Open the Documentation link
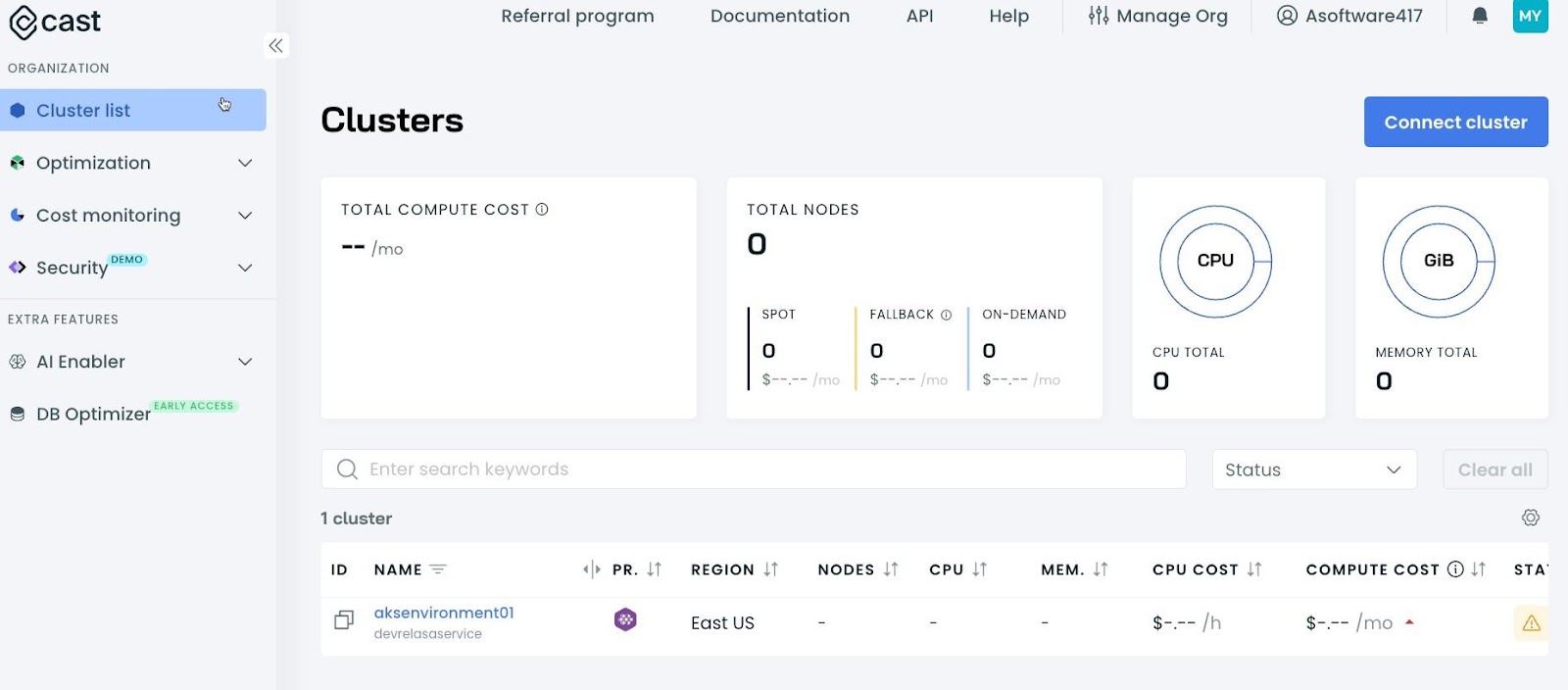 pyautogui.click(x=780, y=16)
